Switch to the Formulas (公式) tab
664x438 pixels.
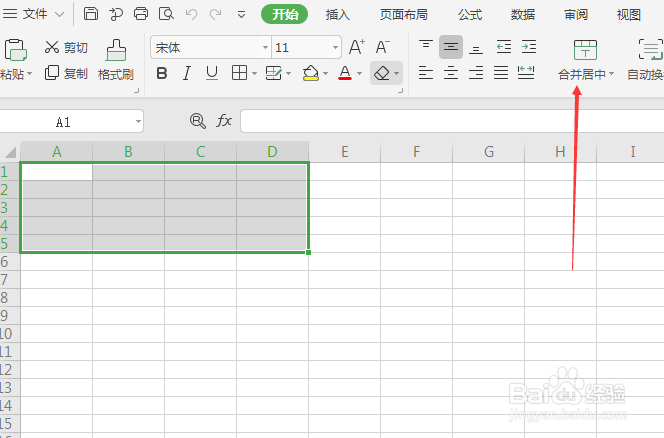[x=470, y=15]
